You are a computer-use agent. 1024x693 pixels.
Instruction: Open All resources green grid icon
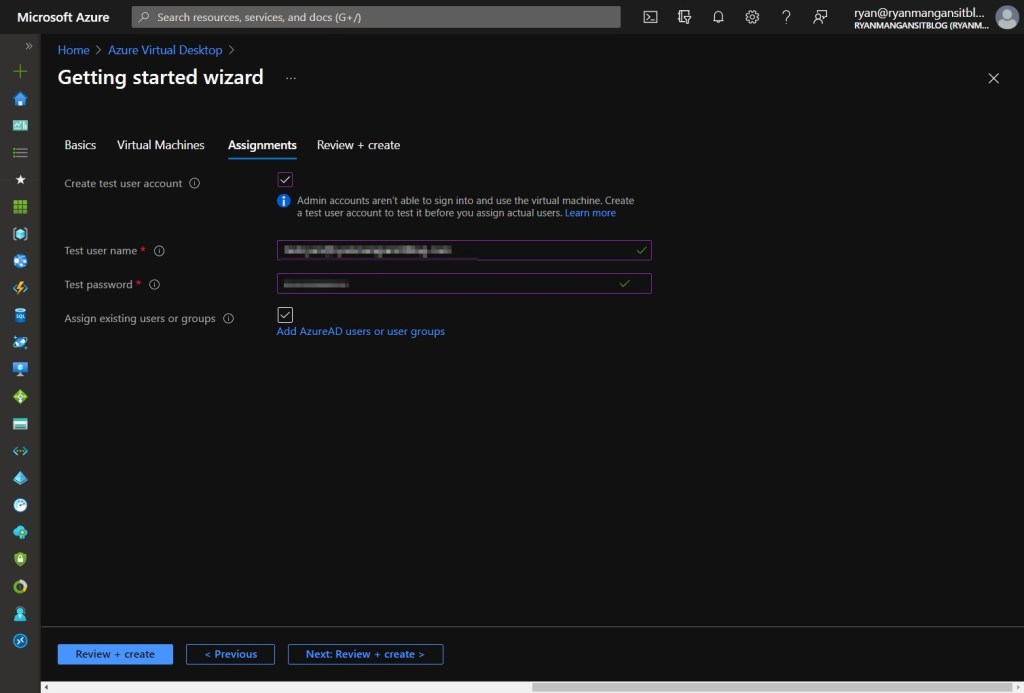[20, 207]
